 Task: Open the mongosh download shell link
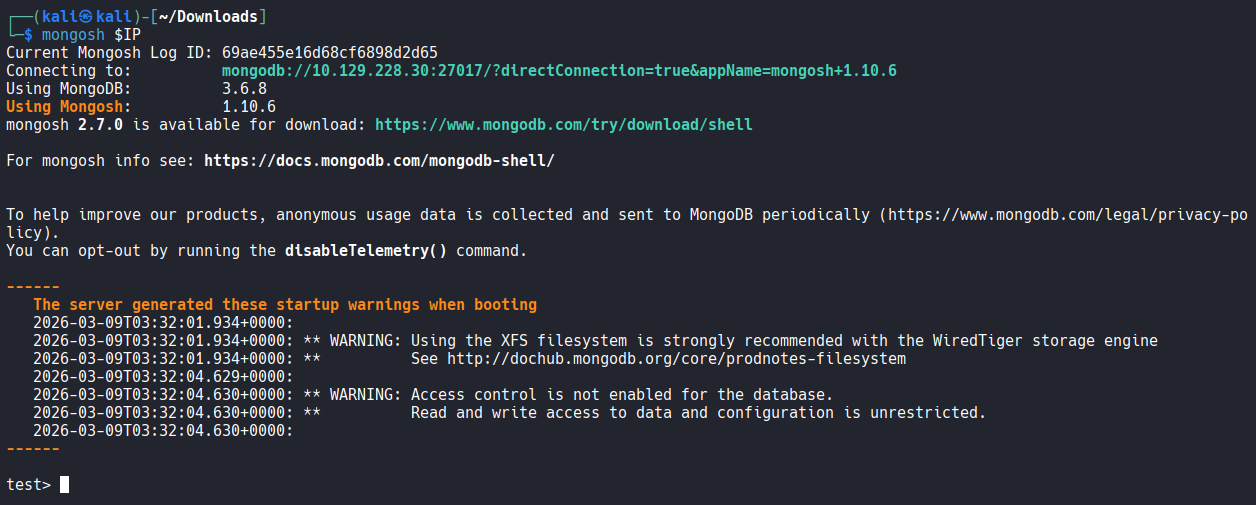pos(564,125)
